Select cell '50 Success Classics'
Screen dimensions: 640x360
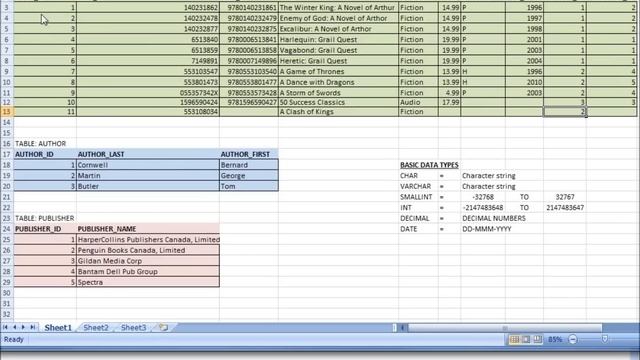[x=338, y=102]
